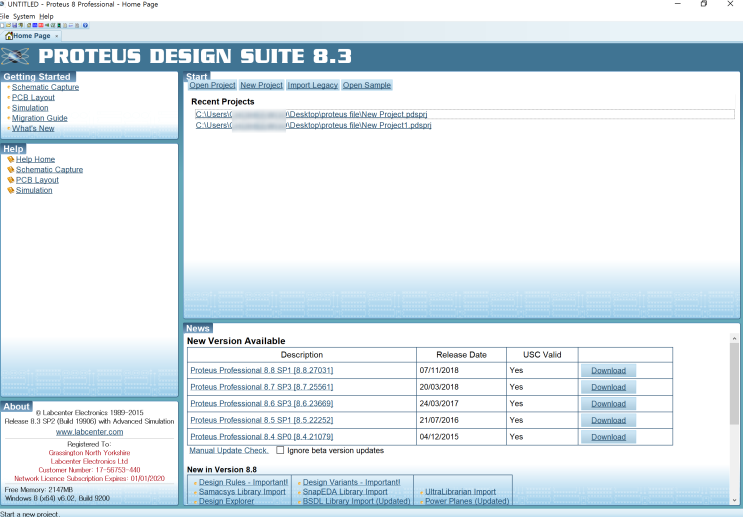Open the Migration Guide link
Image resolution: width=743 pixels, height=517 pixels.
pyautogui.click(x=40, y=118)
